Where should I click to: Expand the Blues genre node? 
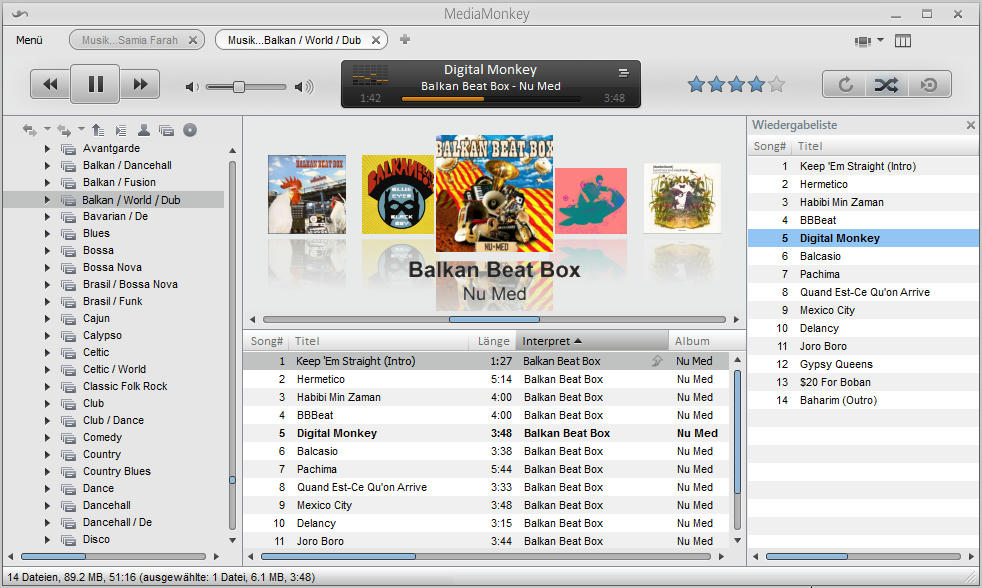click(47, 234)
